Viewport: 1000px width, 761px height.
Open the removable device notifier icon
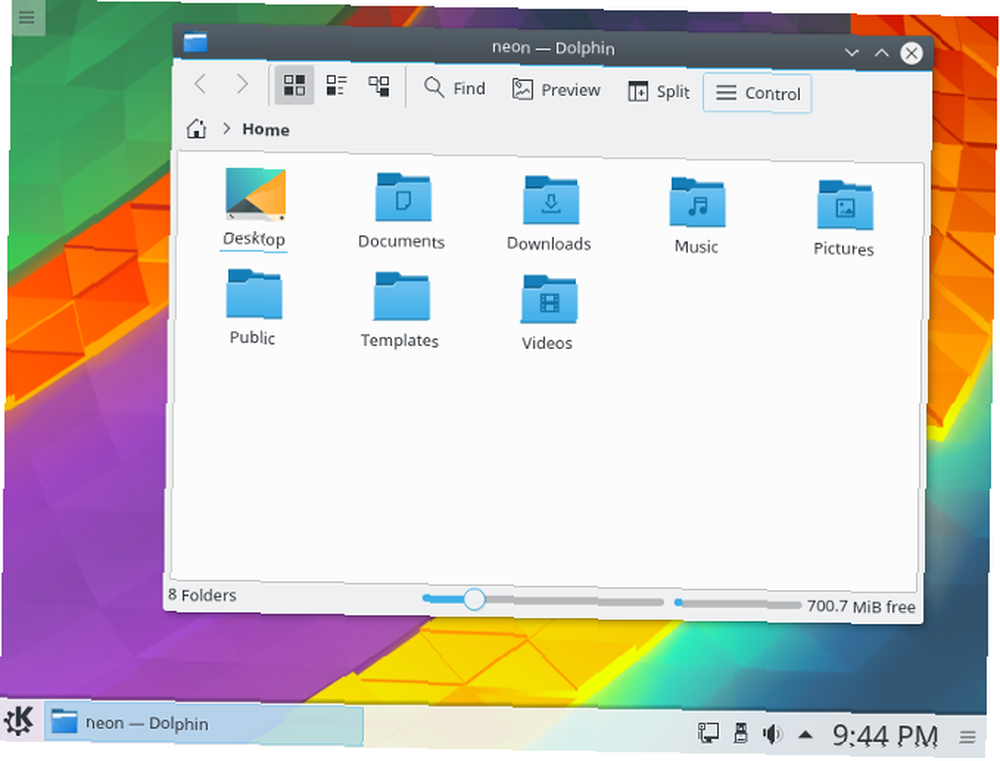point(740,733)
